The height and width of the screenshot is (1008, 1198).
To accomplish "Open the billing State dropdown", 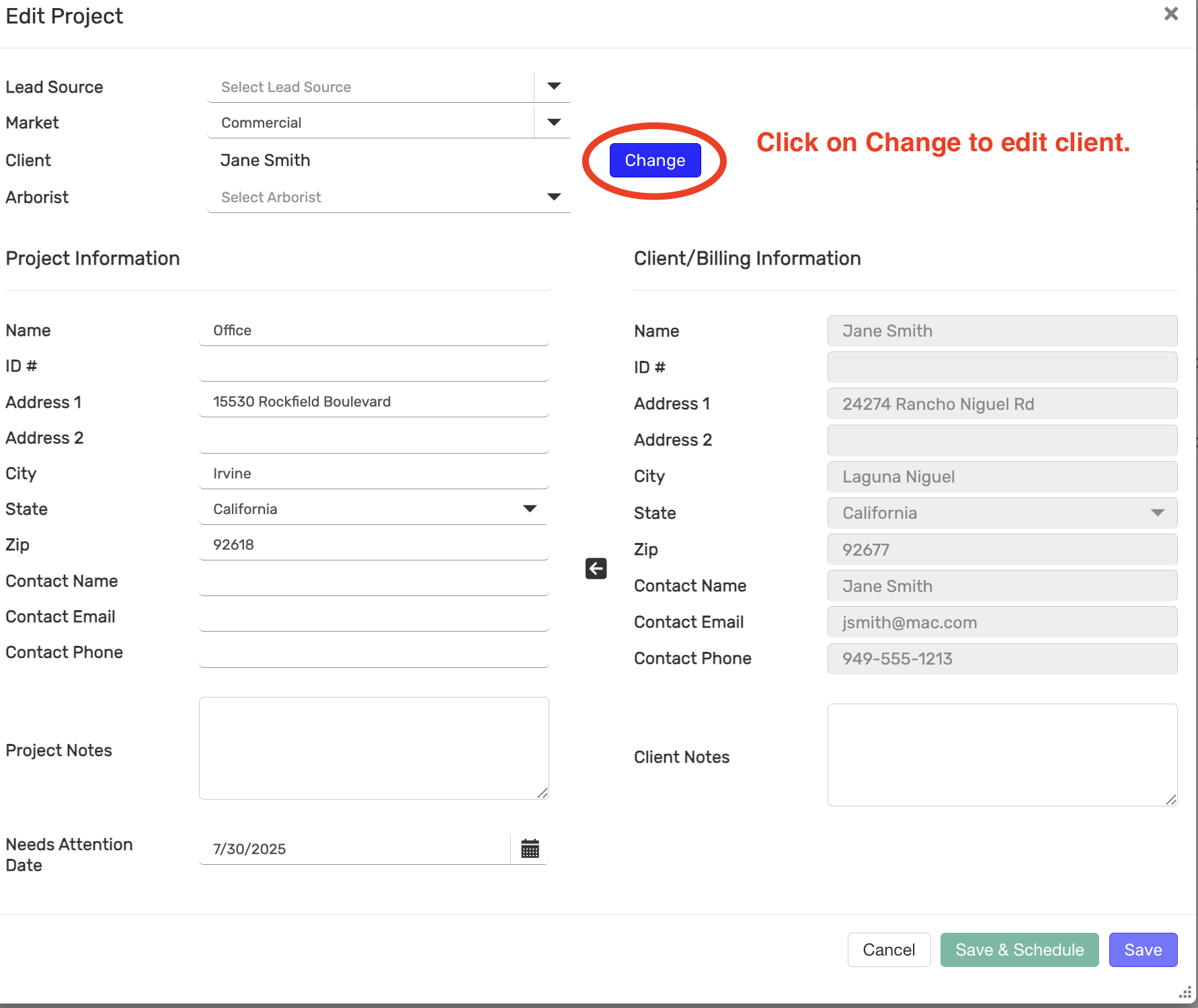I will pyautogui.click(x=1157, y=513).
